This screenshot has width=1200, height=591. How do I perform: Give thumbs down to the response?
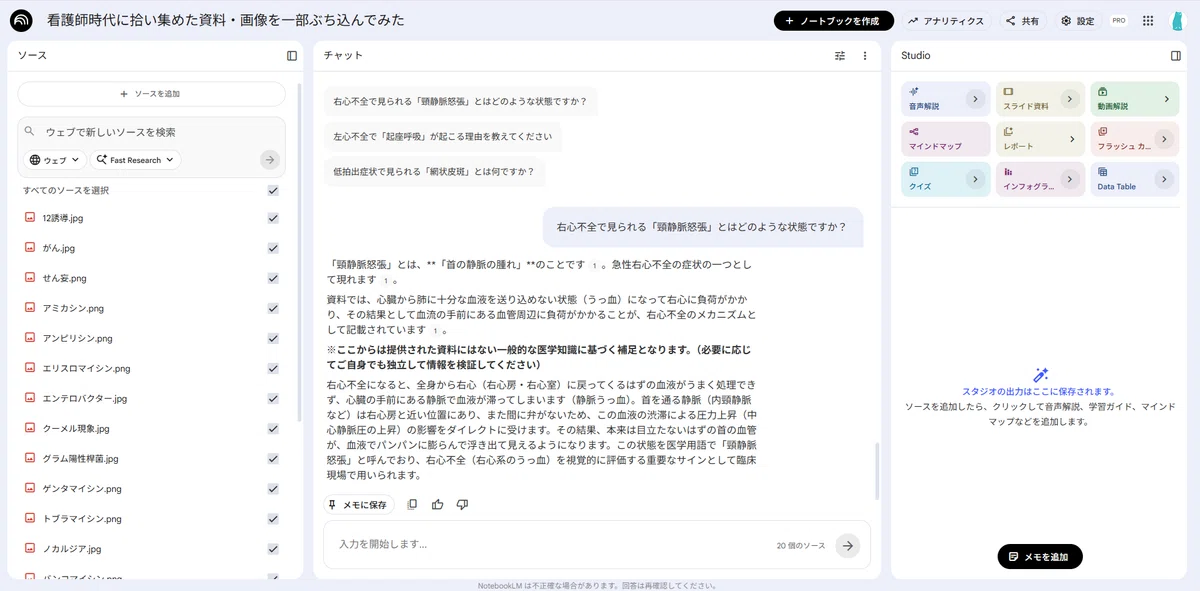[x=462, y=505]
